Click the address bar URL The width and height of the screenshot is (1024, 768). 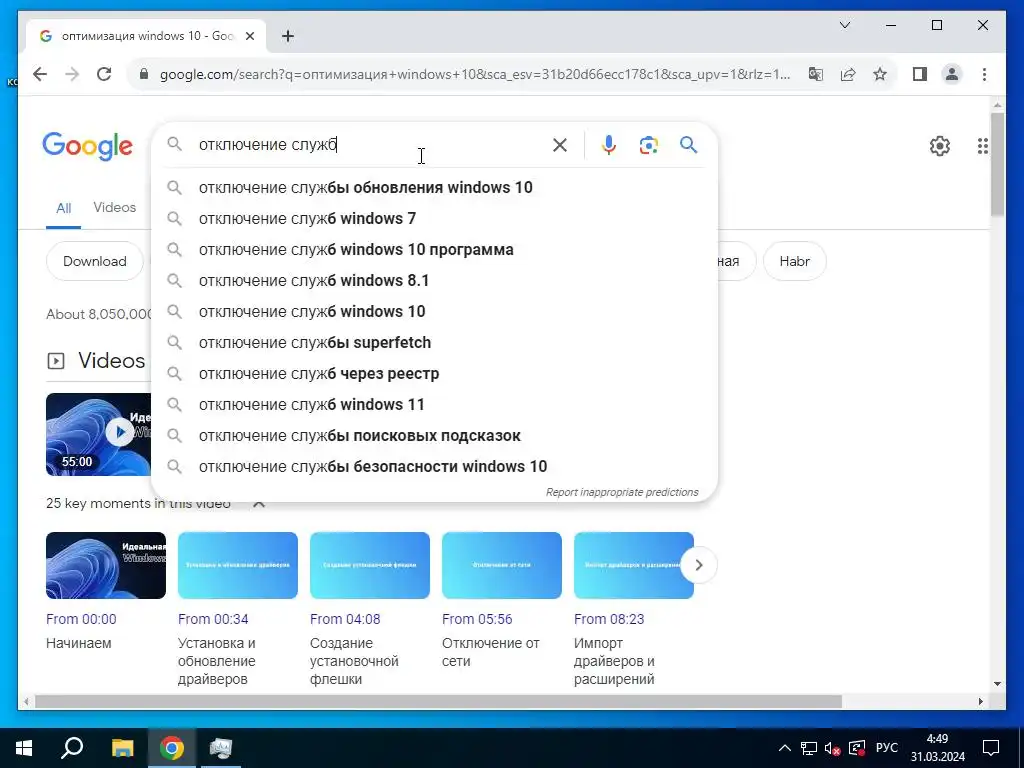[475, 74]
